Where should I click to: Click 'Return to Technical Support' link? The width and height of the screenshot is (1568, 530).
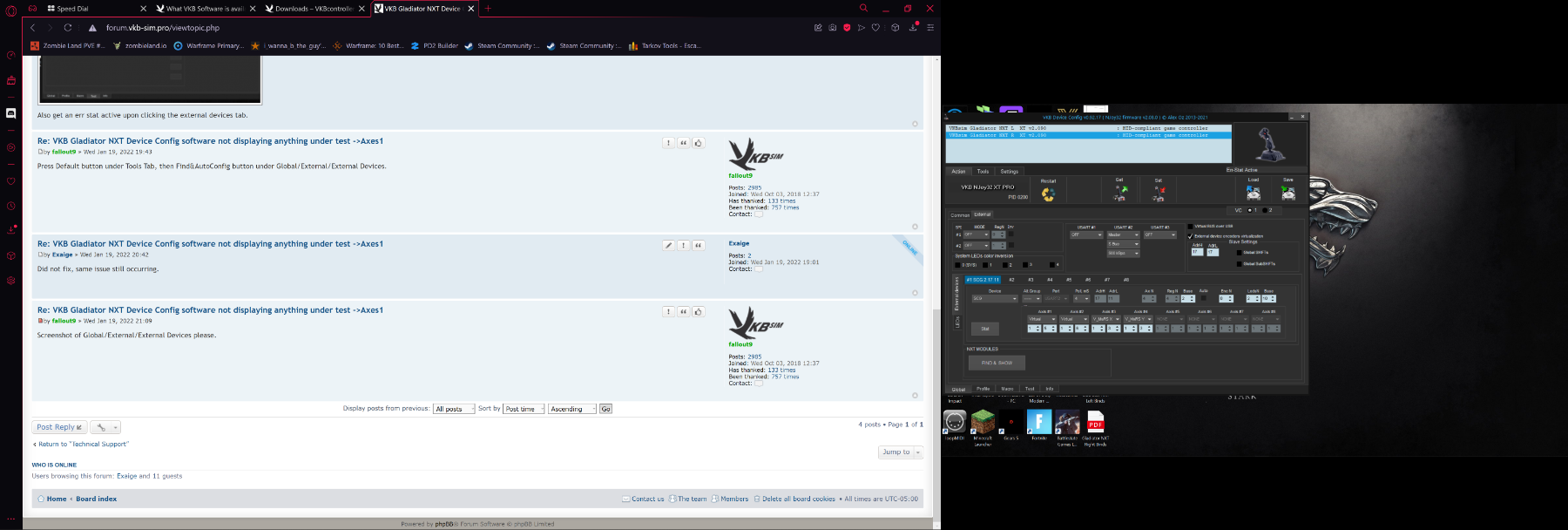tap(84, 445)
